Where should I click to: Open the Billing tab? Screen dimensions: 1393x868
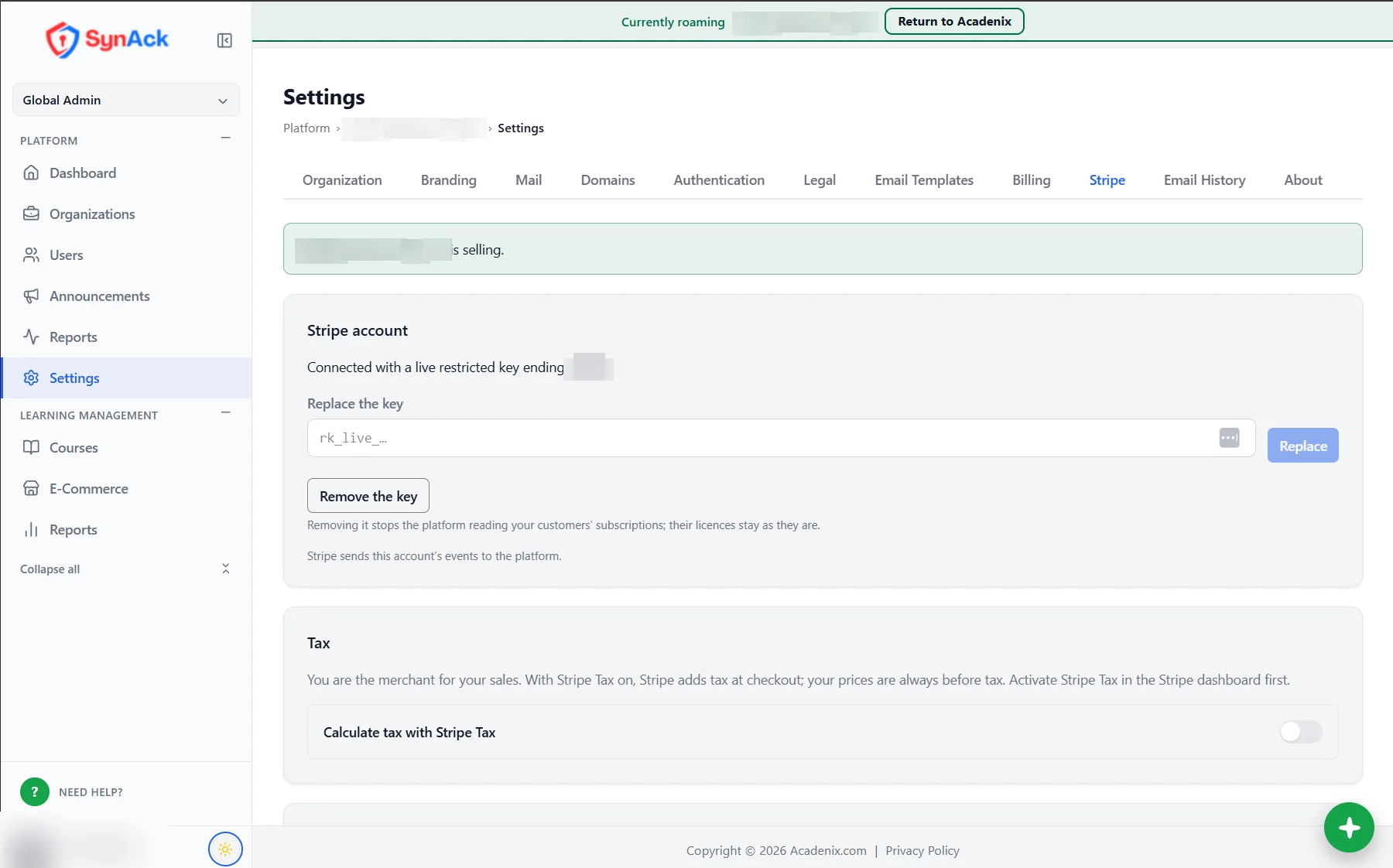(x=1032, y=179)
